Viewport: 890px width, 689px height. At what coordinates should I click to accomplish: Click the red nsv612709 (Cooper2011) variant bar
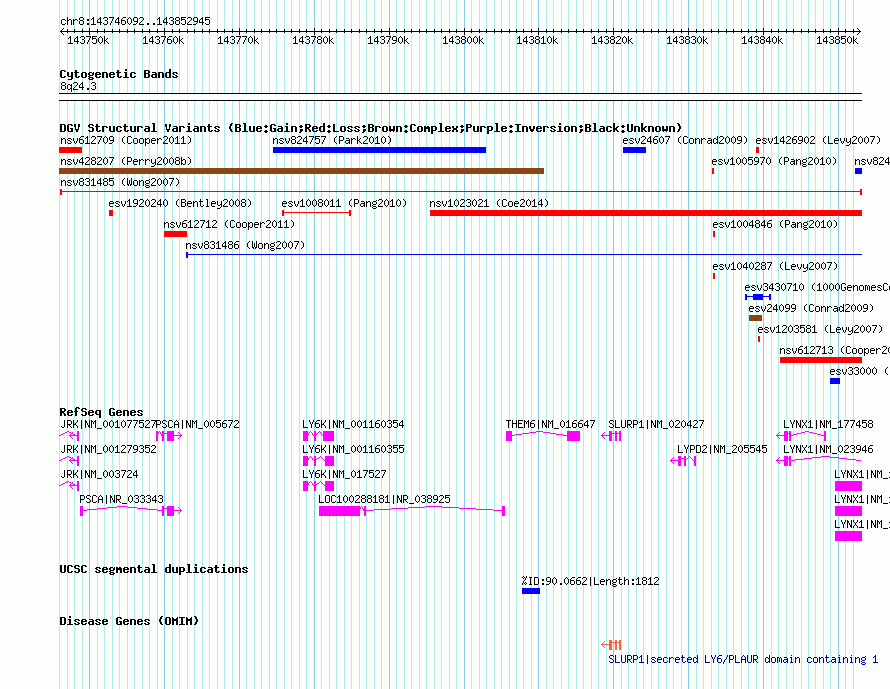click(x=70, y=150)
